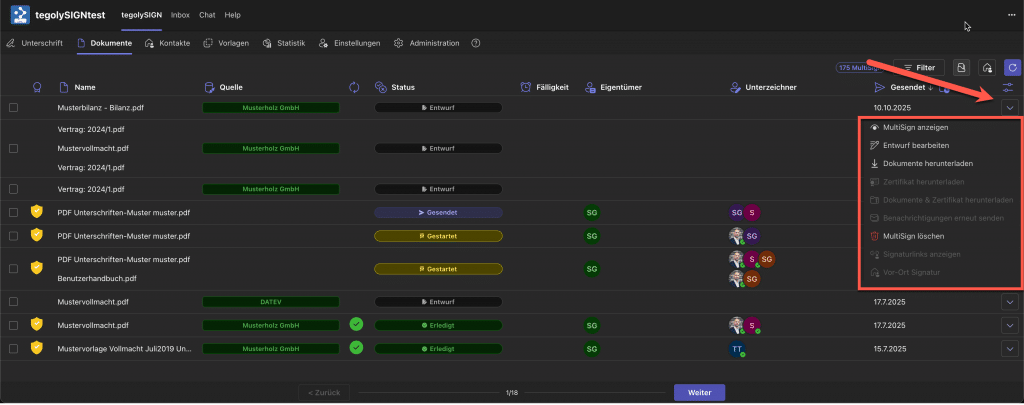Open the Filter button
This screenshot has height=405, width=1024.
(x=919, y=67)
